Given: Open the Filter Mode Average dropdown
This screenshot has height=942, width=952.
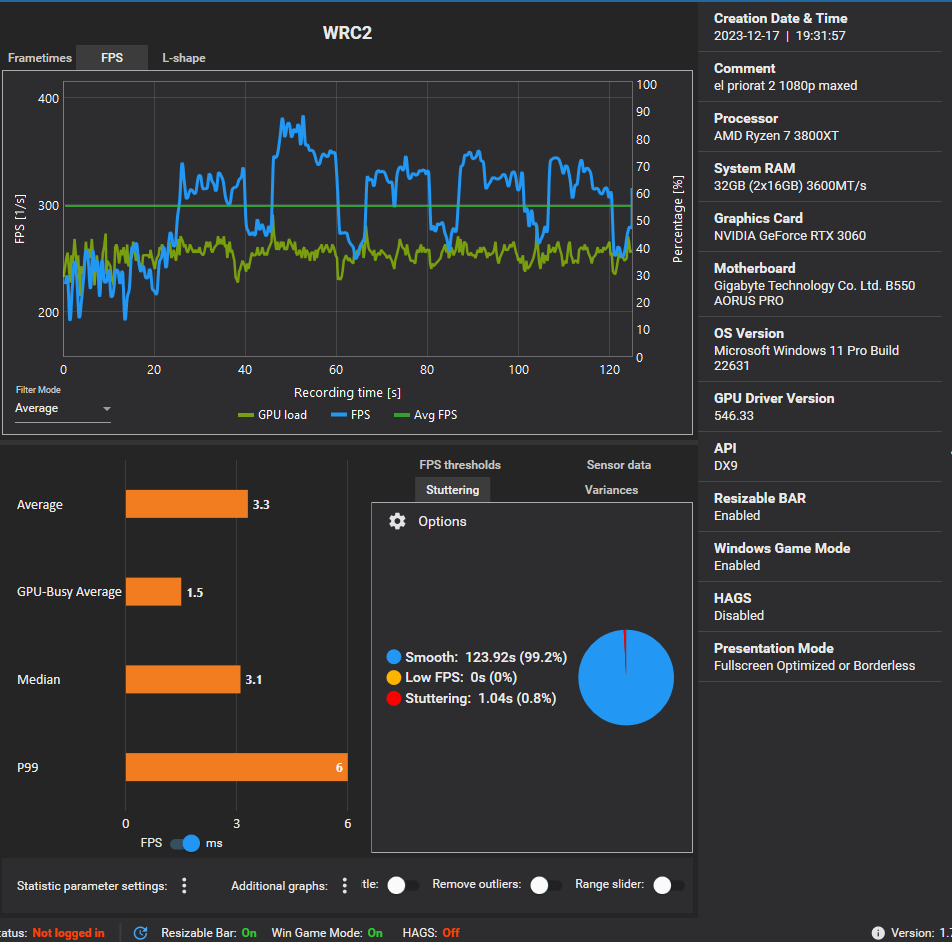Looking at the screenshot, I should click(63, 408).
